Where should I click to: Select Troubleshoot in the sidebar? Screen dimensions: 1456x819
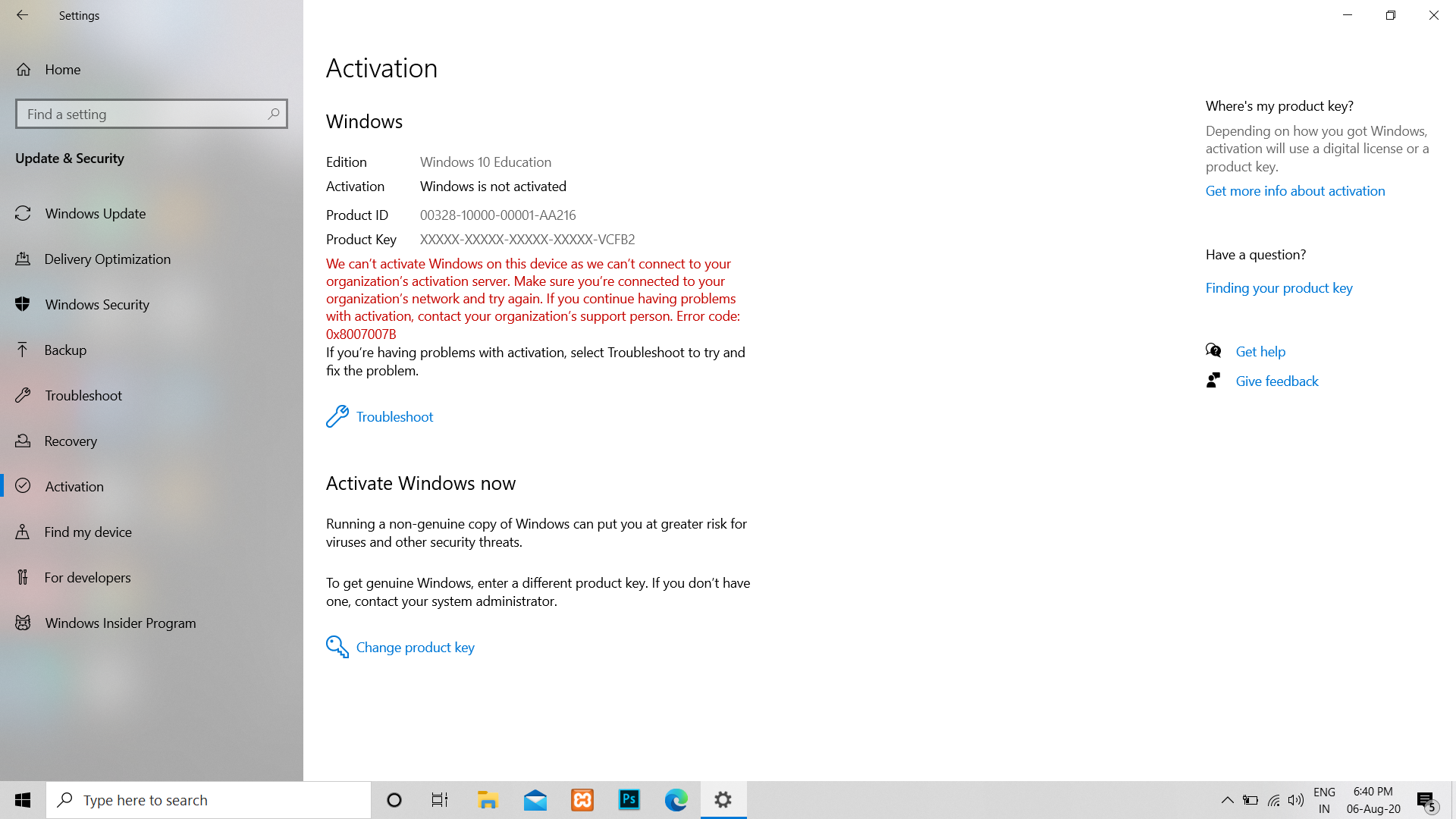152,395
